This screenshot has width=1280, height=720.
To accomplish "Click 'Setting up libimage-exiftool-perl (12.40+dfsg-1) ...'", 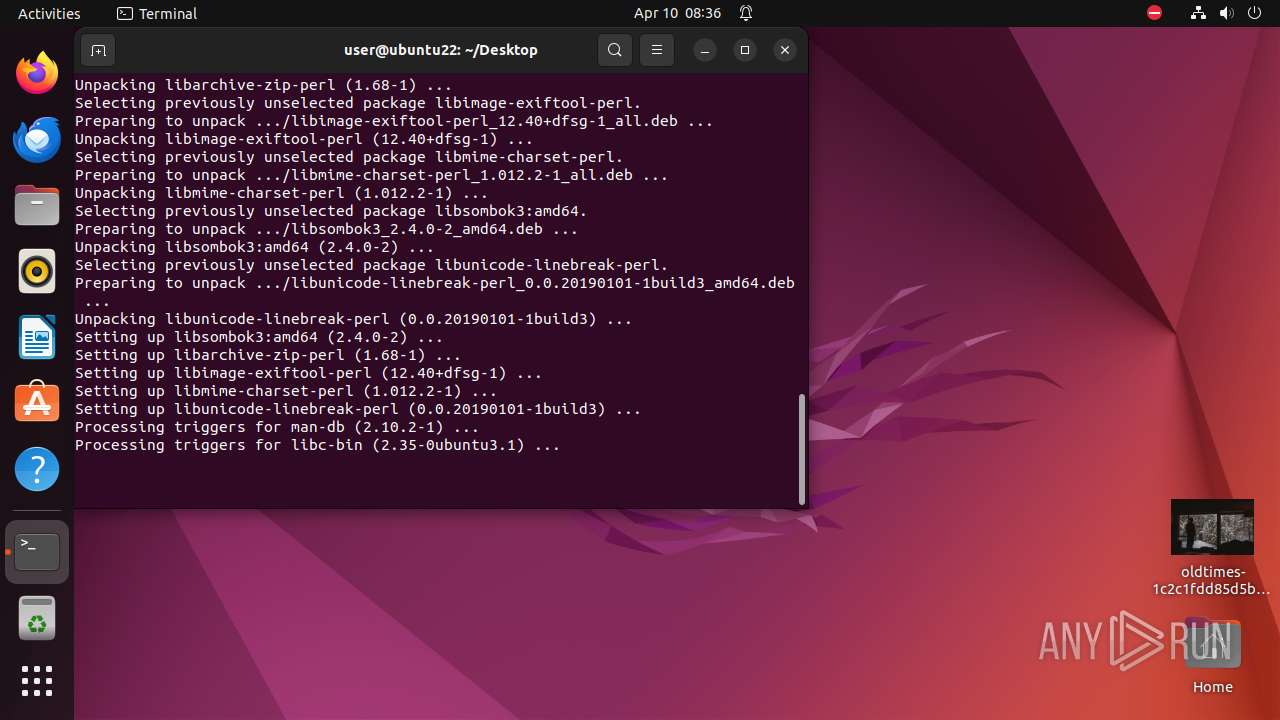I will point(308,373).
